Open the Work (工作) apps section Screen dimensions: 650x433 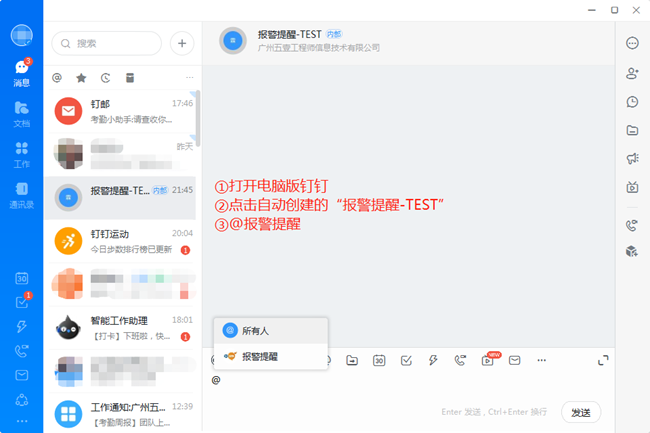click(22, 155)
